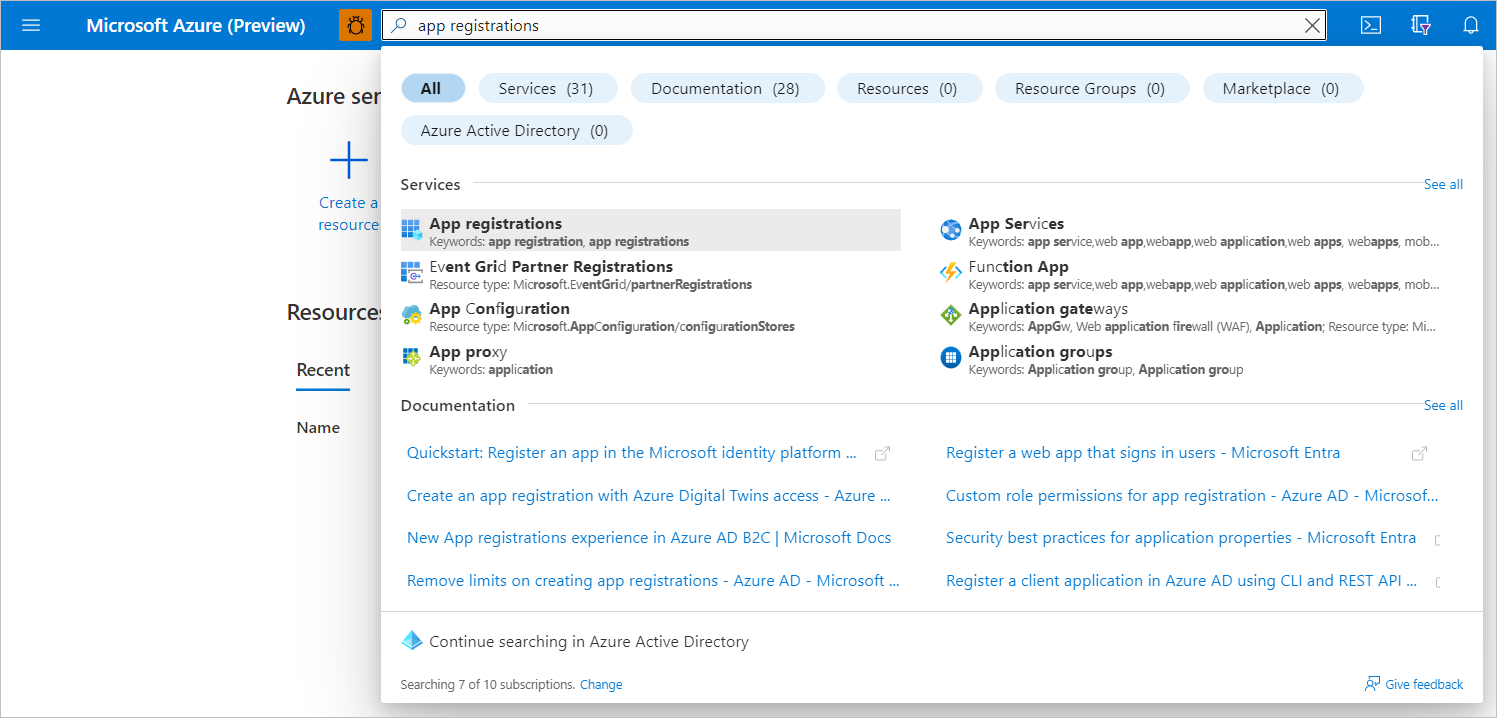Image resolution: width=1497 pixels, height=718 pixels.
Task: Click the Name column header
Action: coord(318,427)
